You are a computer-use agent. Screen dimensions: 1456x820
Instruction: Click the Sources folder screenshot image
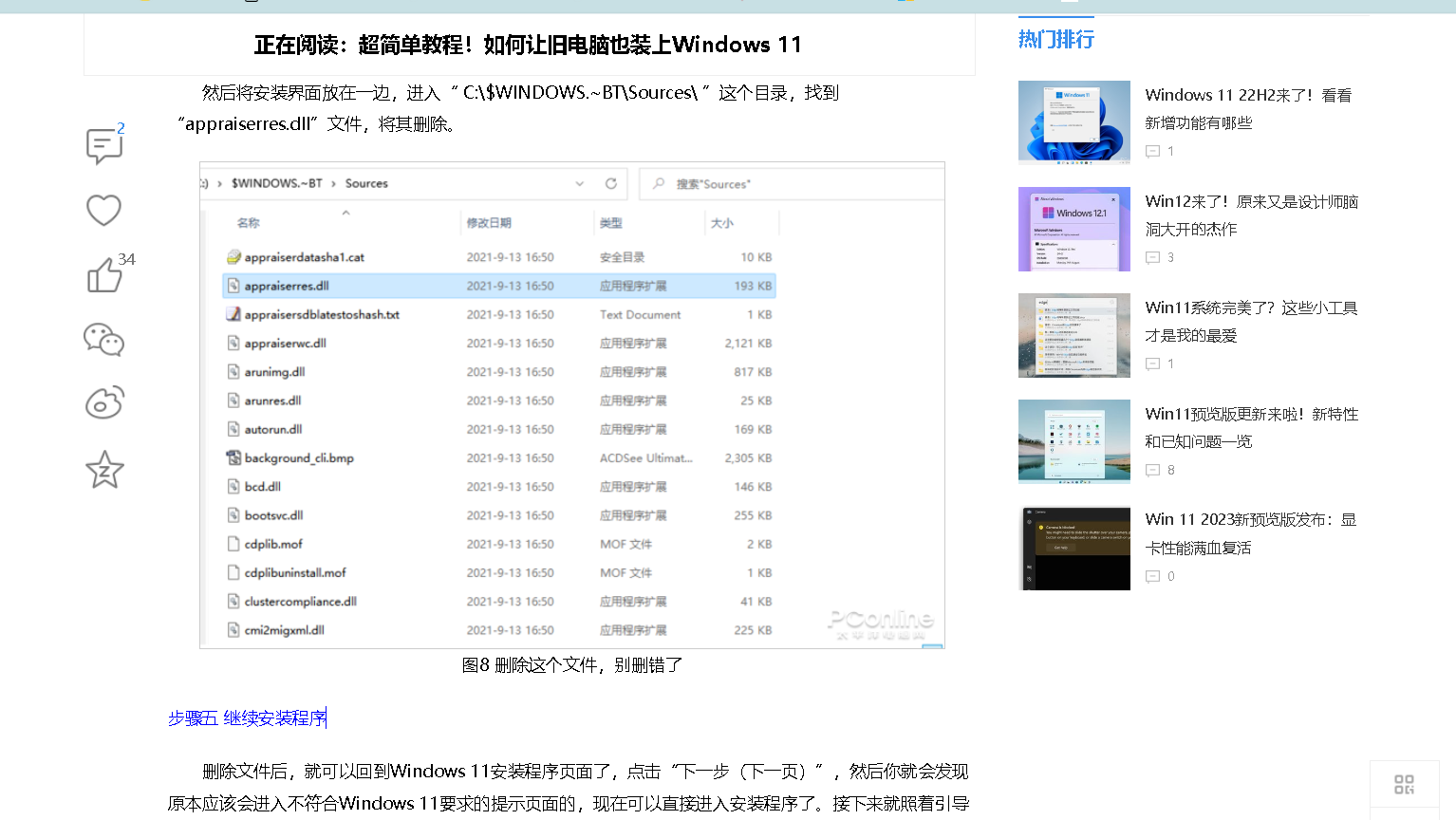[x=572, y=405]
